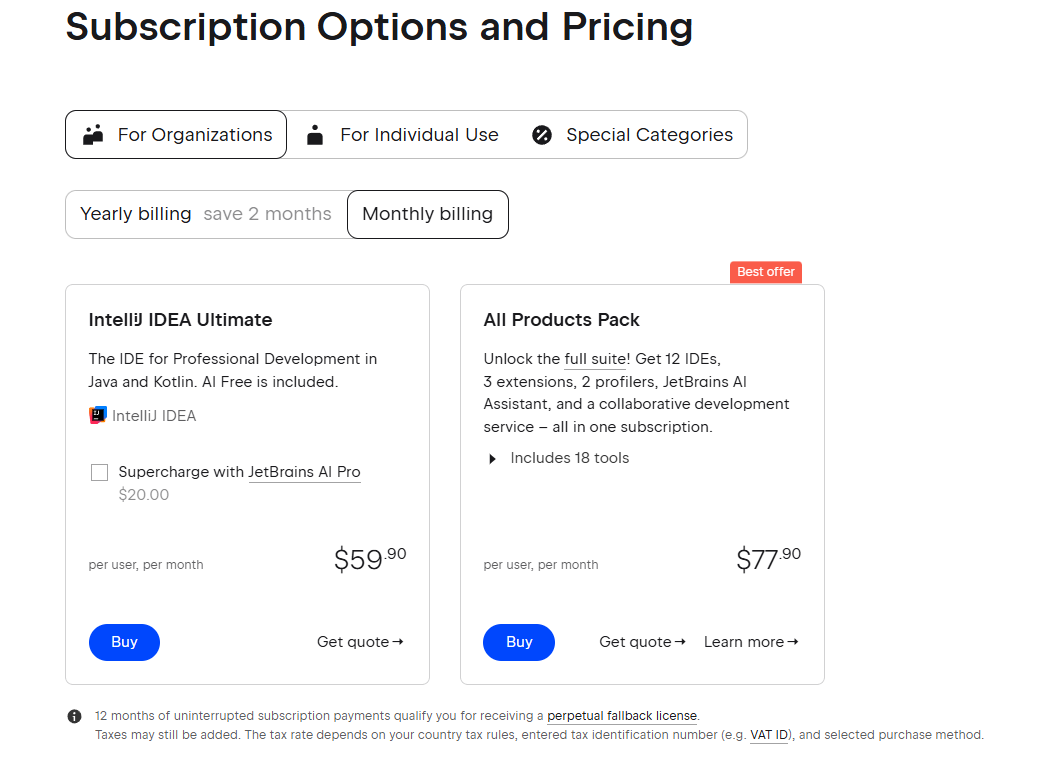Switch to Yearly billing
1046x767 pixels.
pos(206,214)
